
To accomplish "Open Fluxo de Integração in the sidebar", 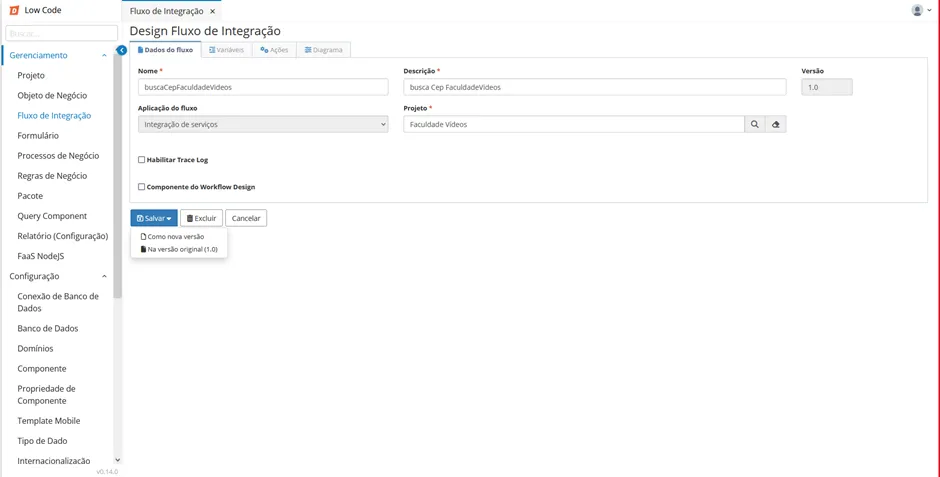I will (x=54, y=116).
